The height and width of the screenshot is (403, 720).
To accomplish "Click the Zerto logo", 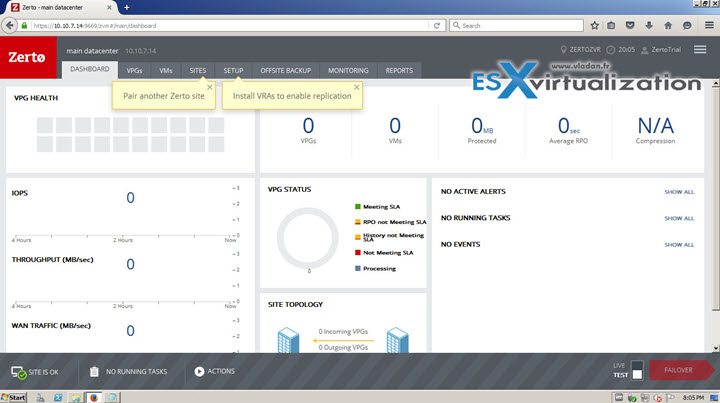I will [28, 57].
